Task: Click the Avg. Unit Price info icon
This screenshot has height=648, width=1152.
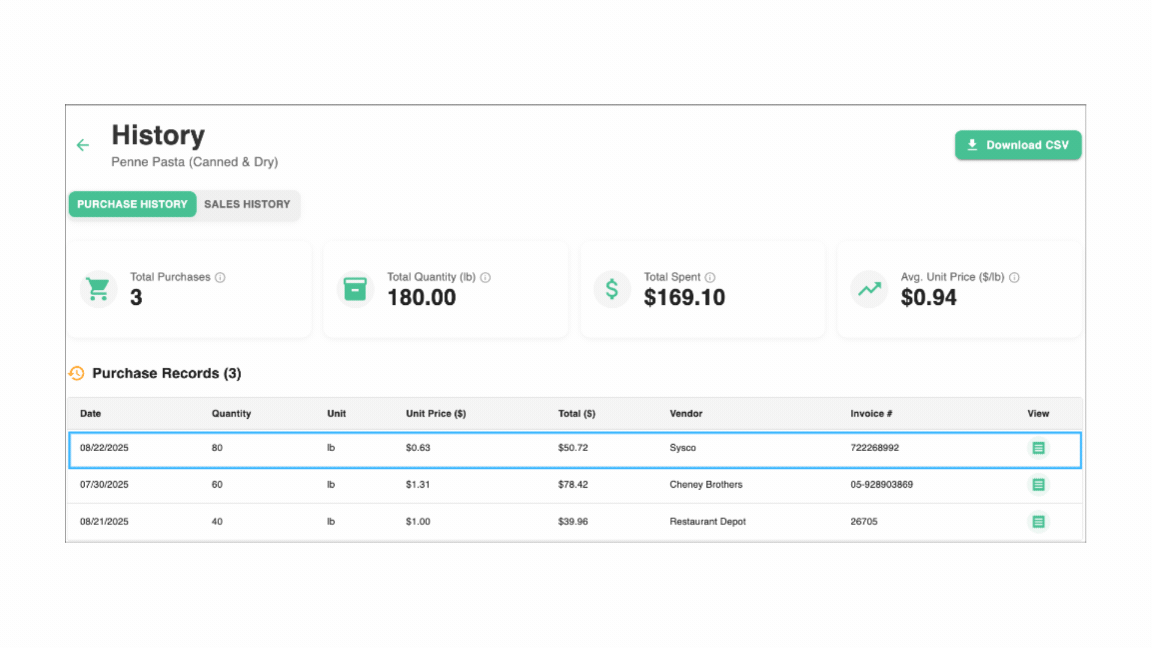Action: coord(1014,277)
